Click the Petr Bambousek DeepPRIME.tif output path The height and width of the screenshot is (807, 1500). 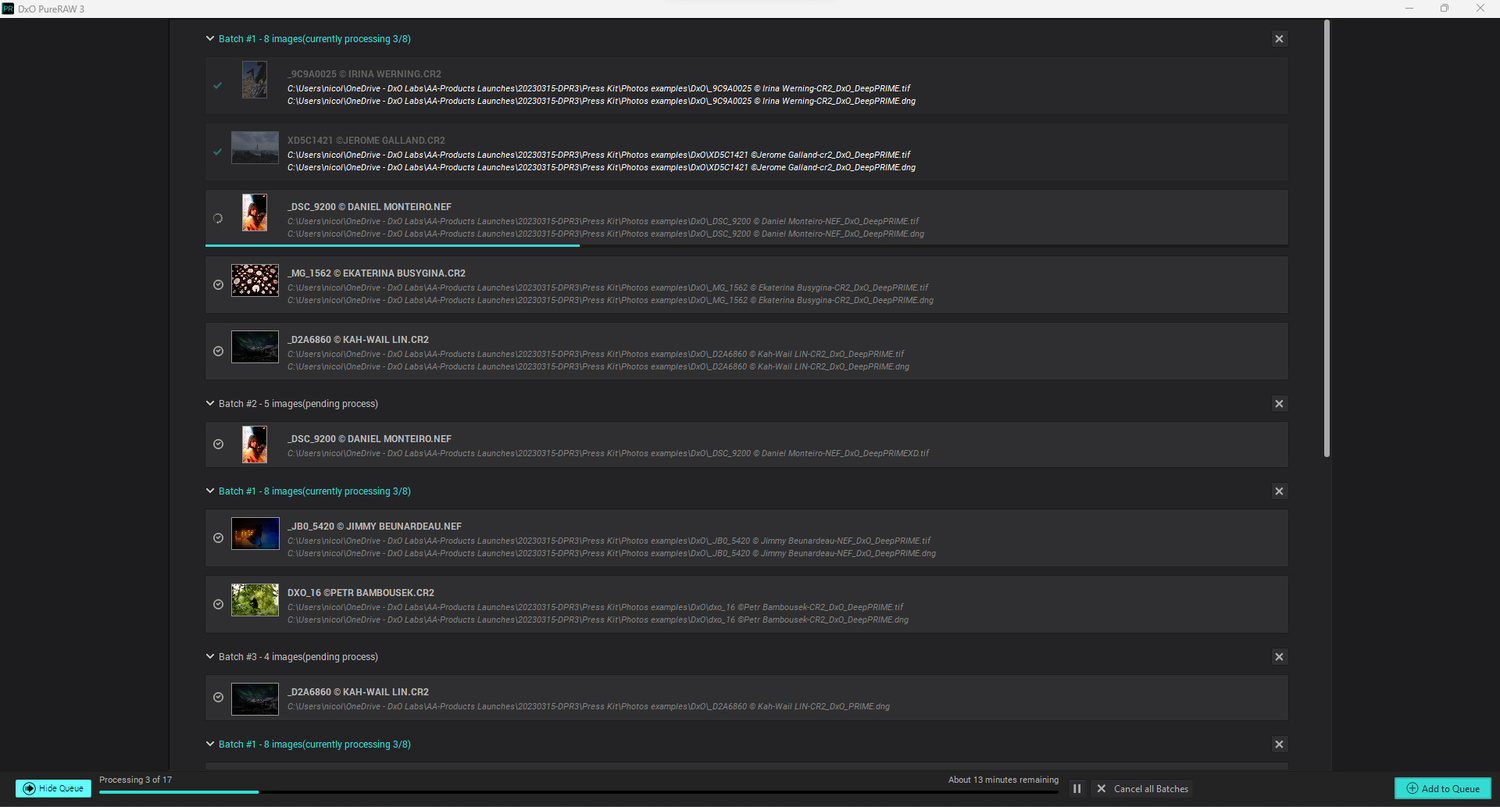[x=595, y=607]
